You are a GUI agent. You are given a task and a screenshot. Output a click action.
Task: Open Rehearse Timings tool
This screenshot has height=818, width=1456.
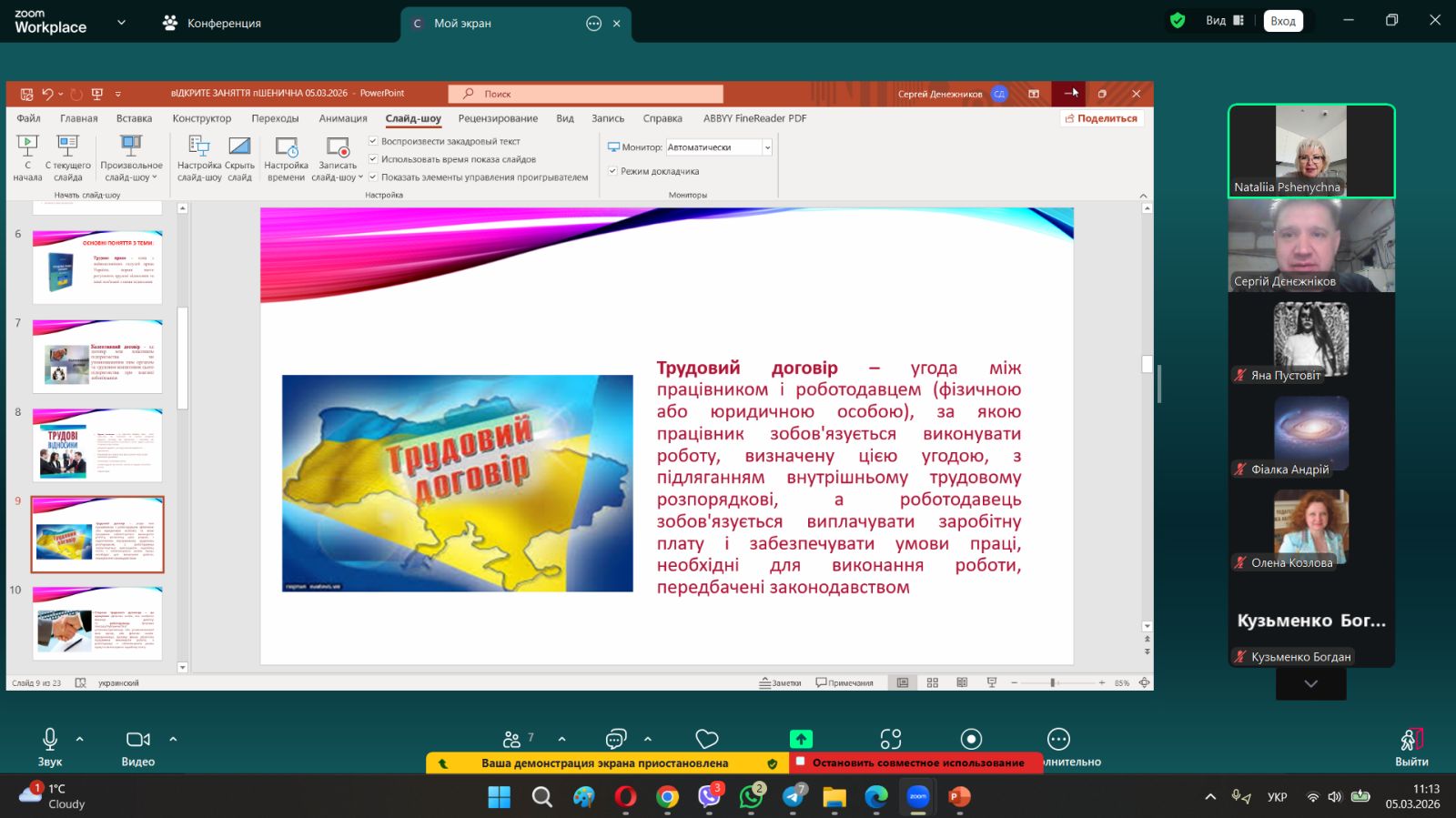[286, 148]
